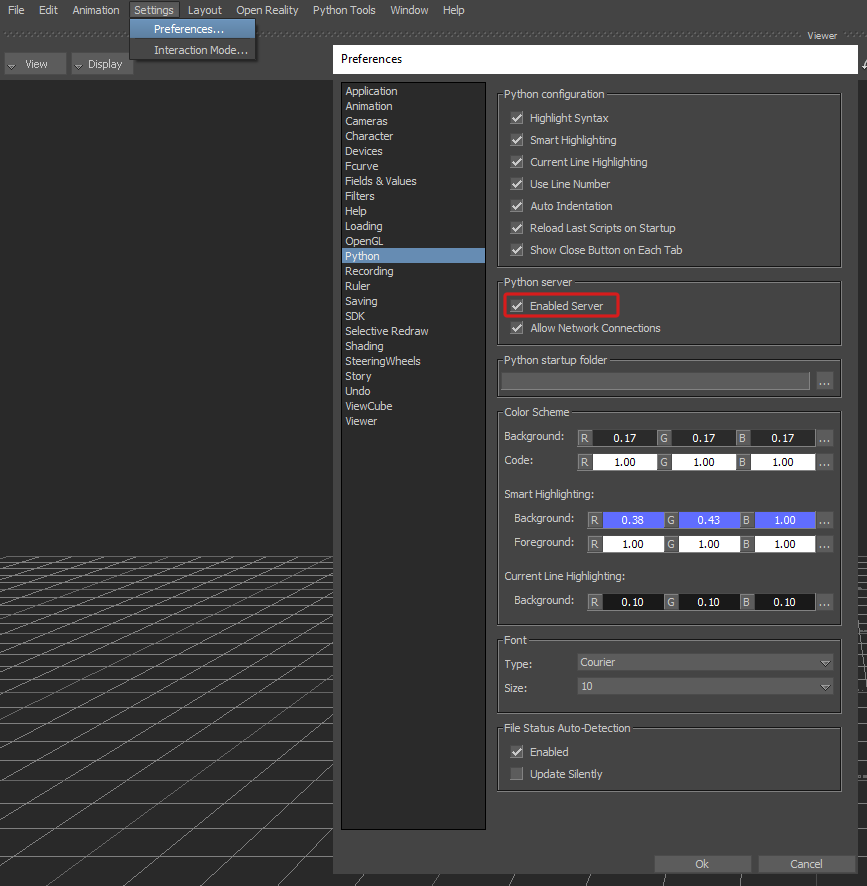
Task: Open the File menu
Action: [16, 10]
